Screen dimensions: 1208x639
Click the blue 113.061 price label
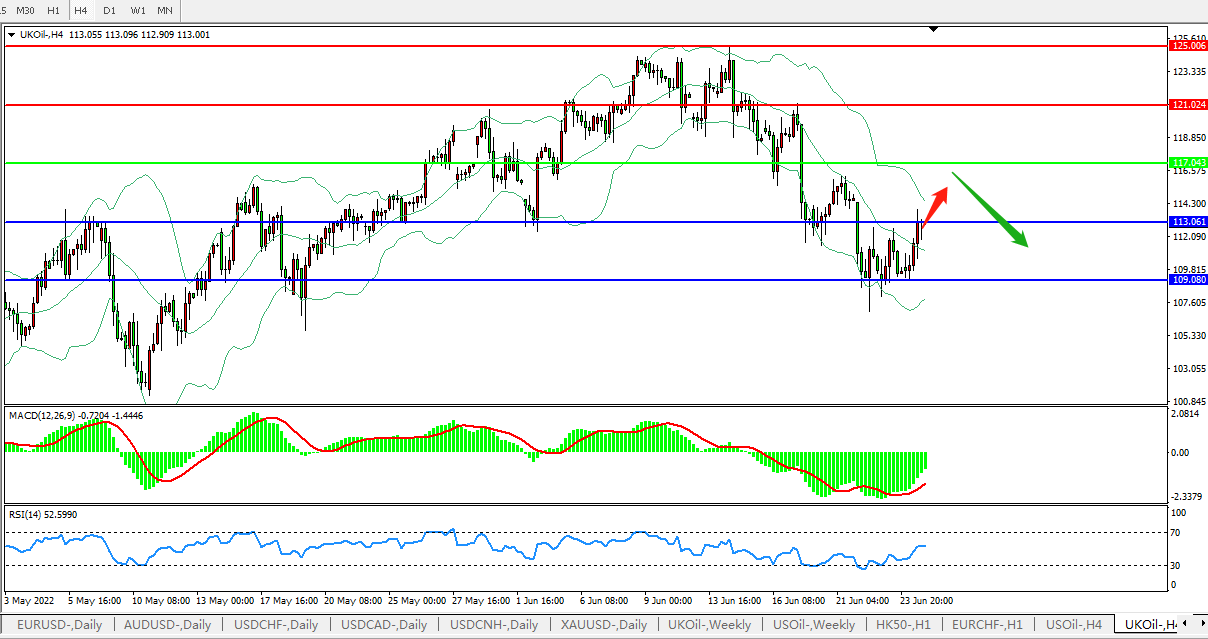point(1188,222)
